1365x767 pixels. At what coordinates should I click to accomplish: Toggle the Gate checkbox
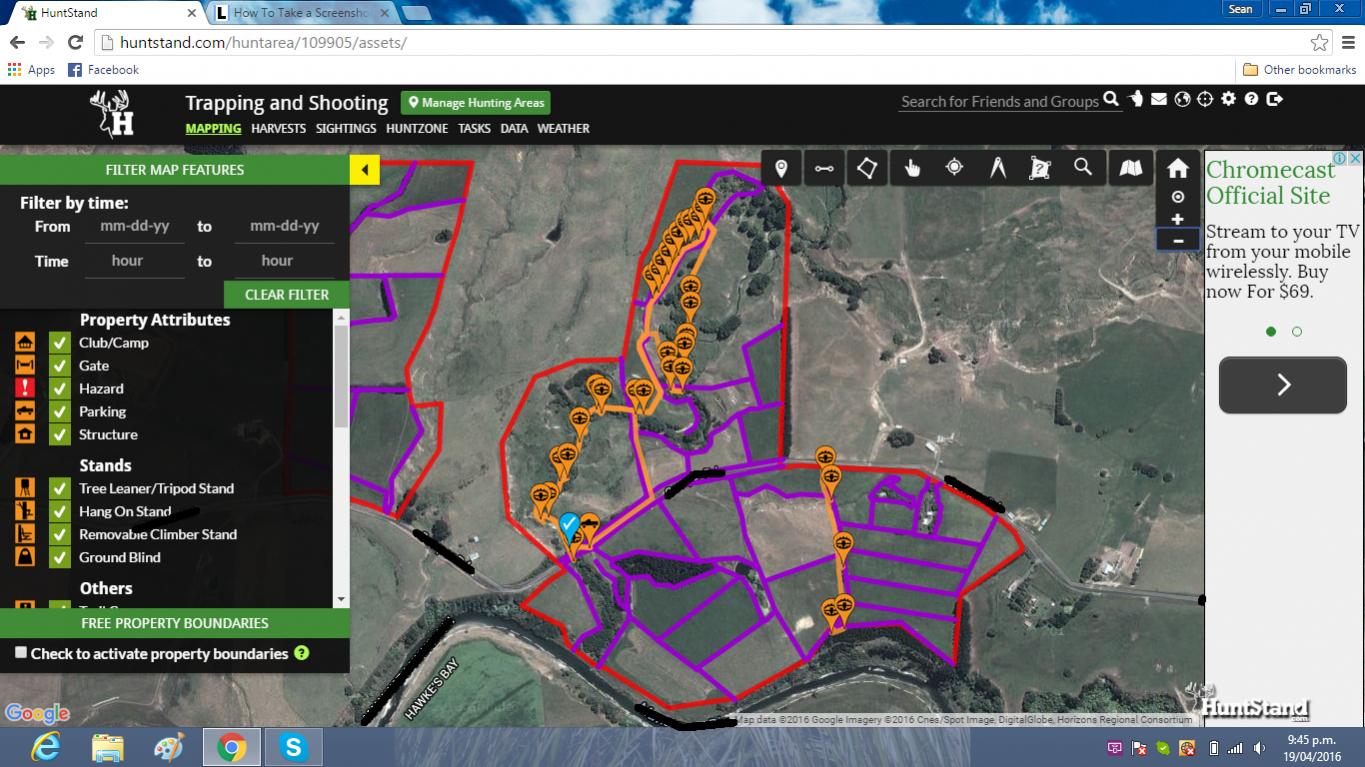(x=60, y=366)
